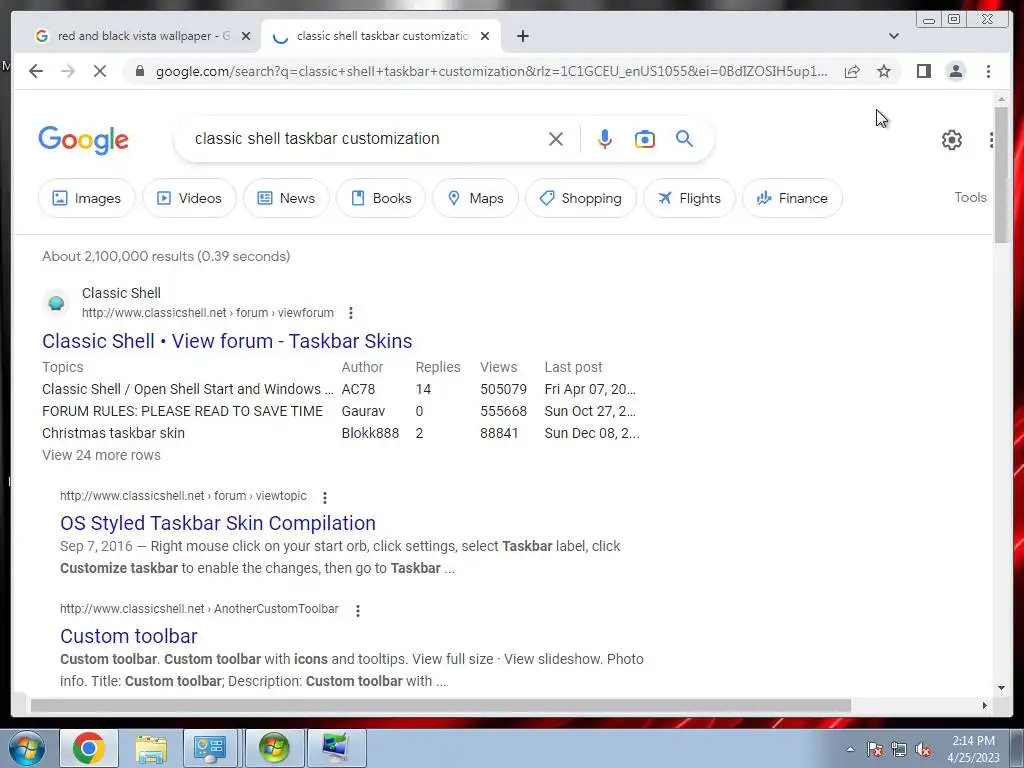Open FORUM RULES: PLEASE READ topic

point(182,411)
